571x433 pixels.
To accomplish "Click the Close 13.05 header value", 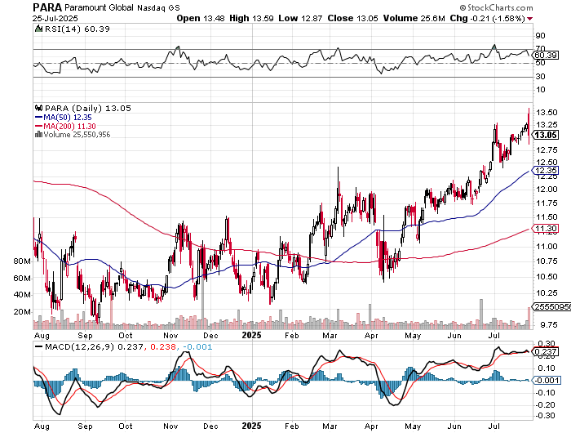I will (x=353, y=18).
